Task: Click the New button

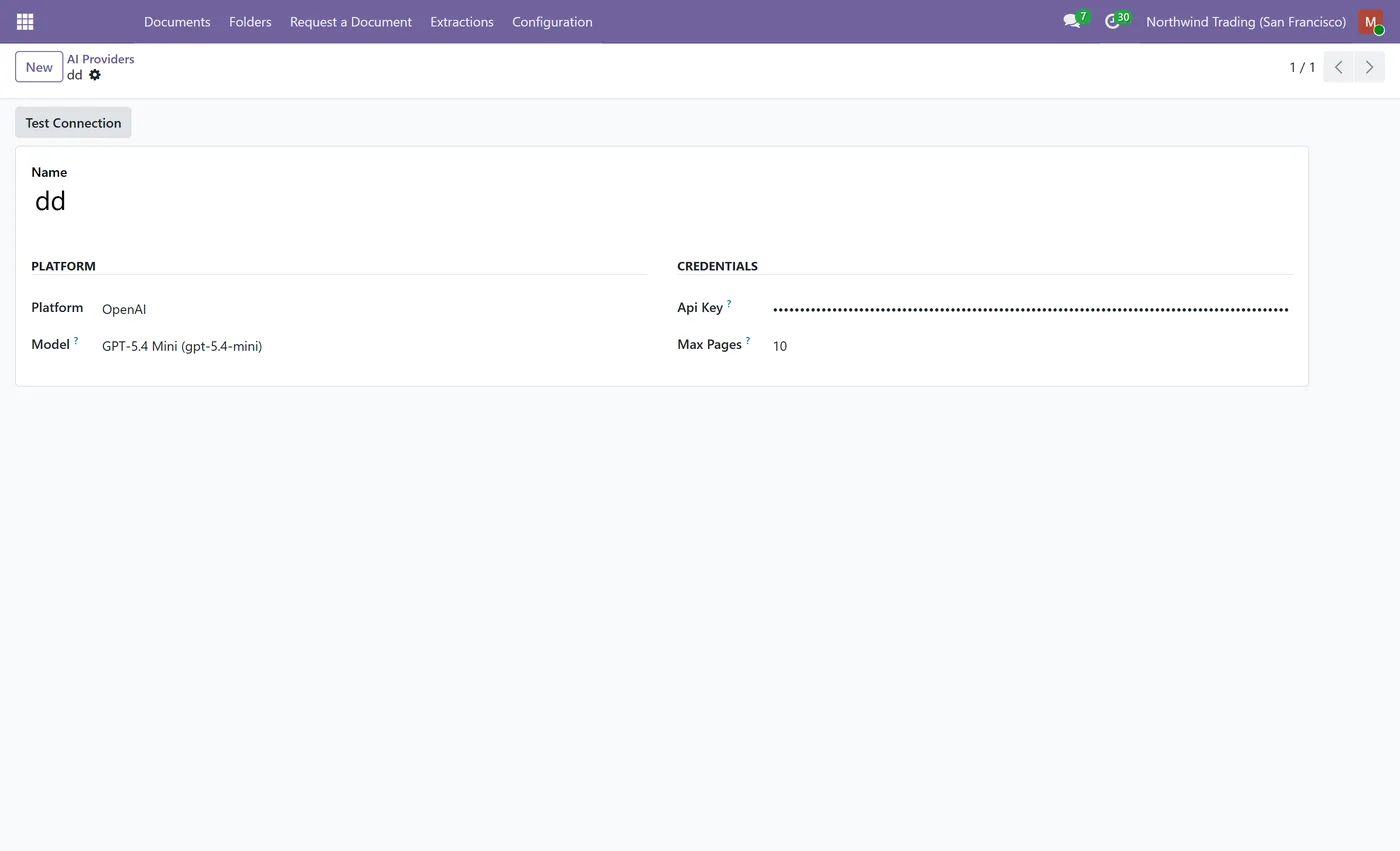Action: tap(39, 67)
